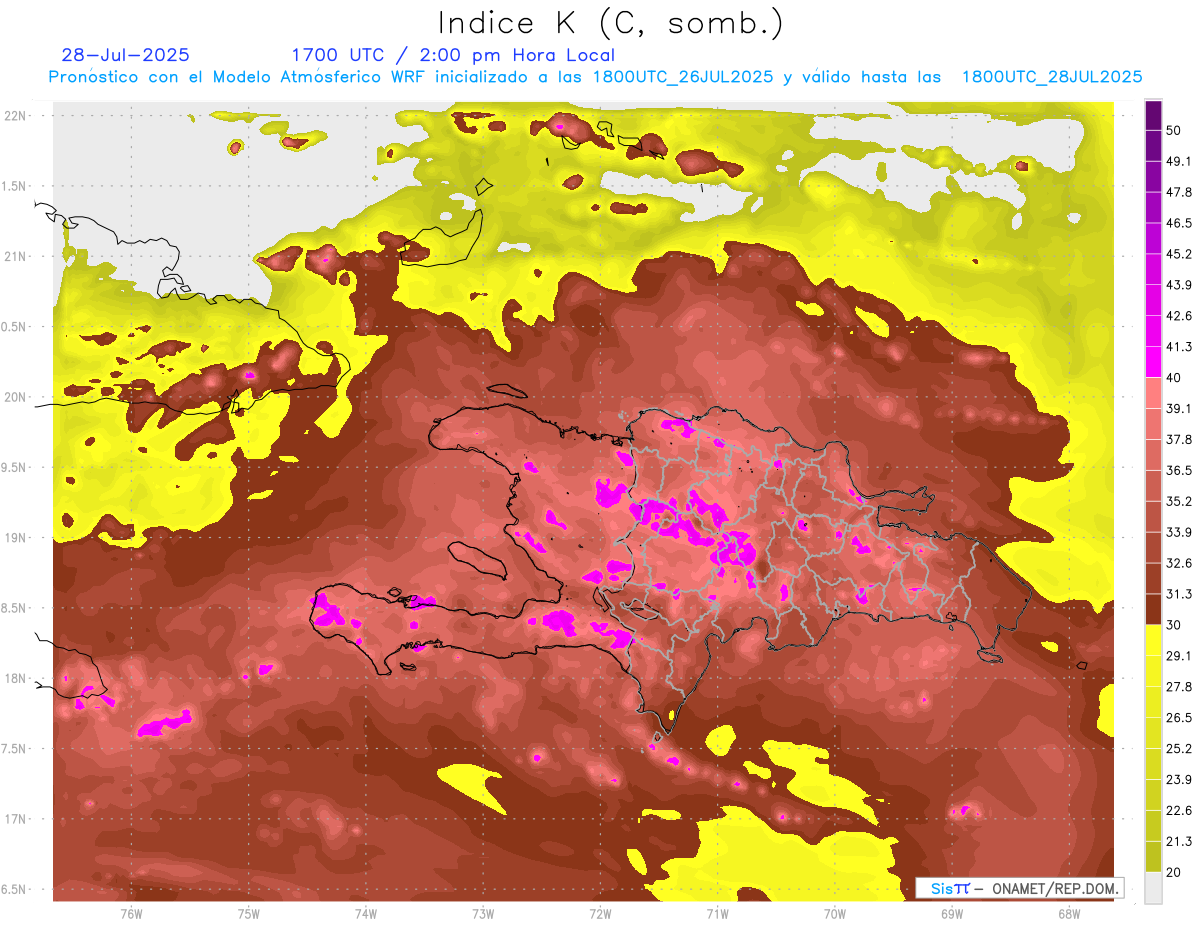
Task: Click the '50' color bar value
Action: (x=1175, y=131)
